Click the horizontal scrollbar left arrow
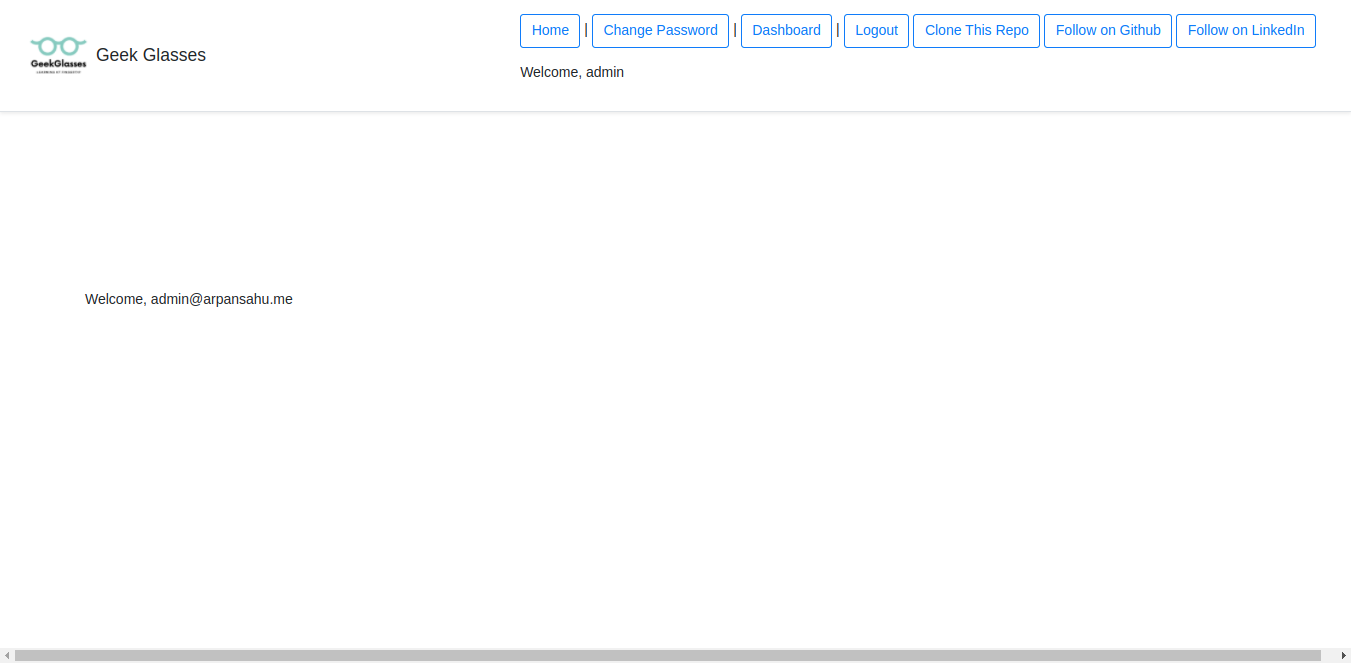 [7, 656]
